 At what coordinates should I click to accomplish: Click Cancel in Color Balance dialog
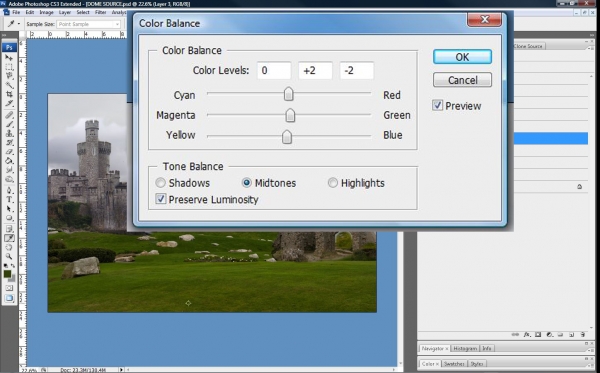(462, 80)
